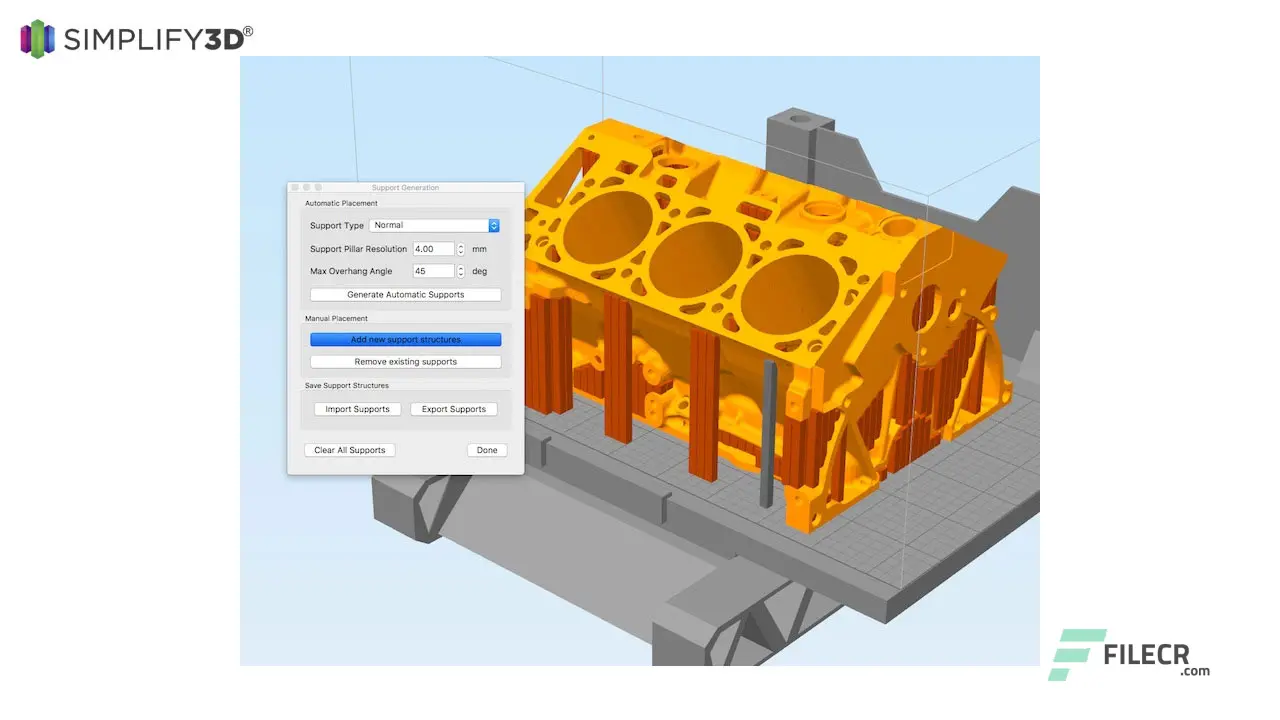Click Import Supports button
This screenshot has width=1280, height=720.
[x=358, y=409]
